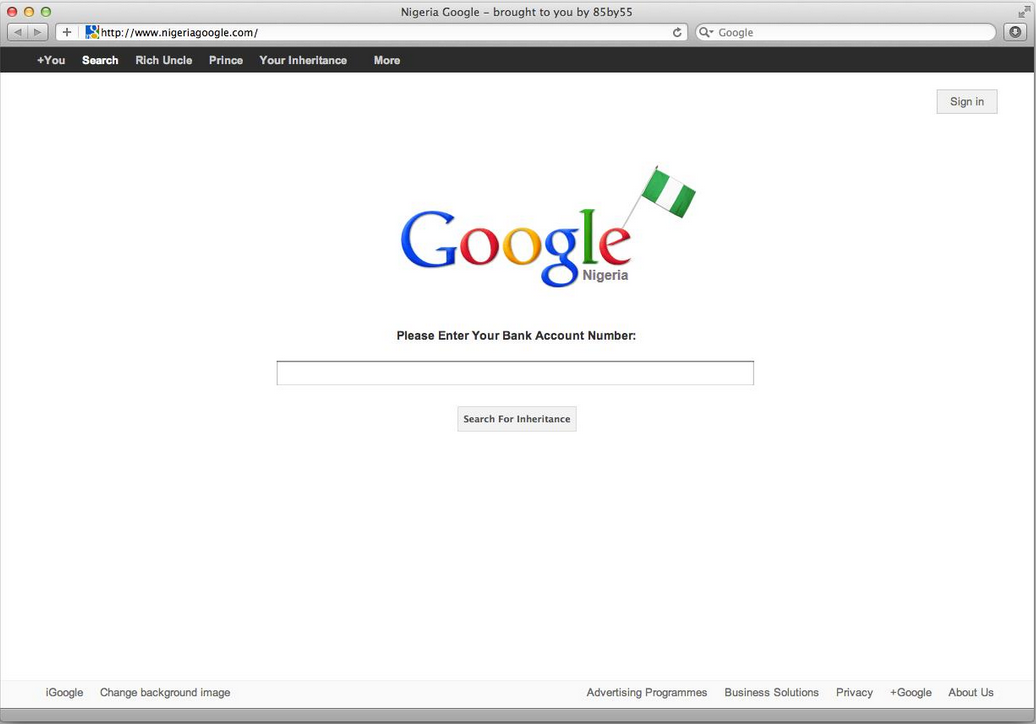This screenshot has width=1036, height=724.
Task: Focus the bank account number input field
Action: tap(515, 373)
